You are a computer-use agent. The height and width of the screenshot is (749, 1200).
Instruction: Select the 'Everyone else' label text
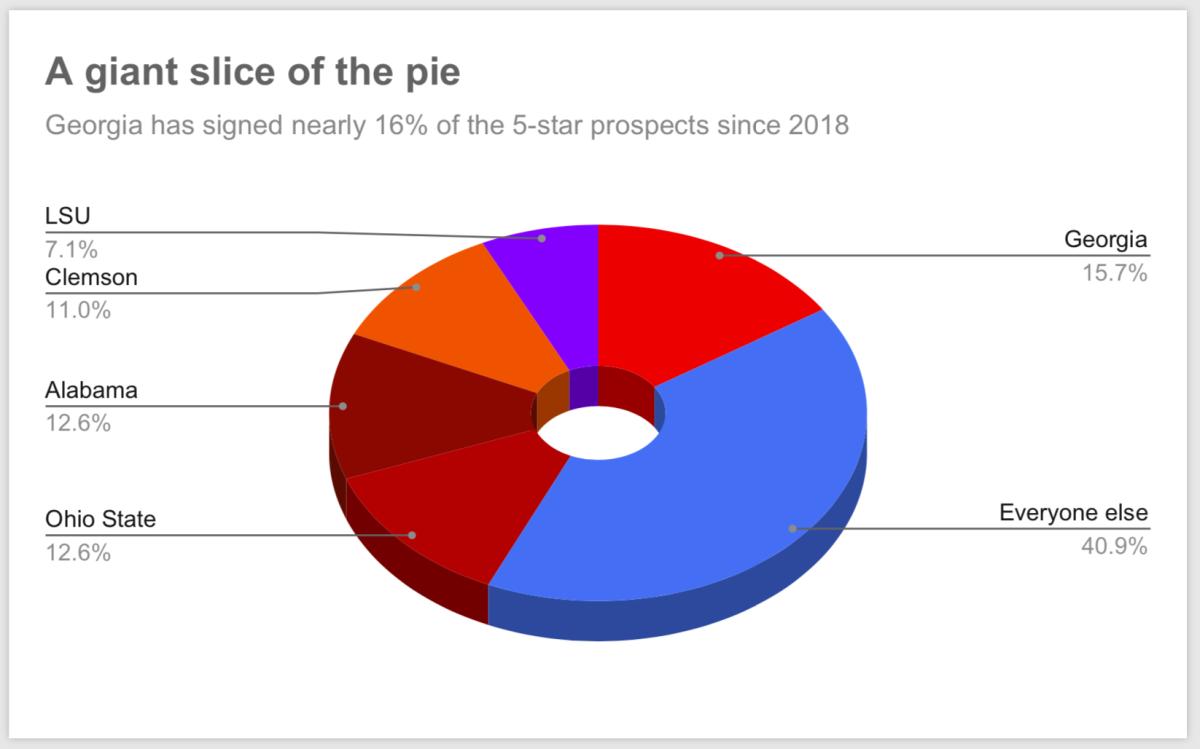[x=1074, y=514]
